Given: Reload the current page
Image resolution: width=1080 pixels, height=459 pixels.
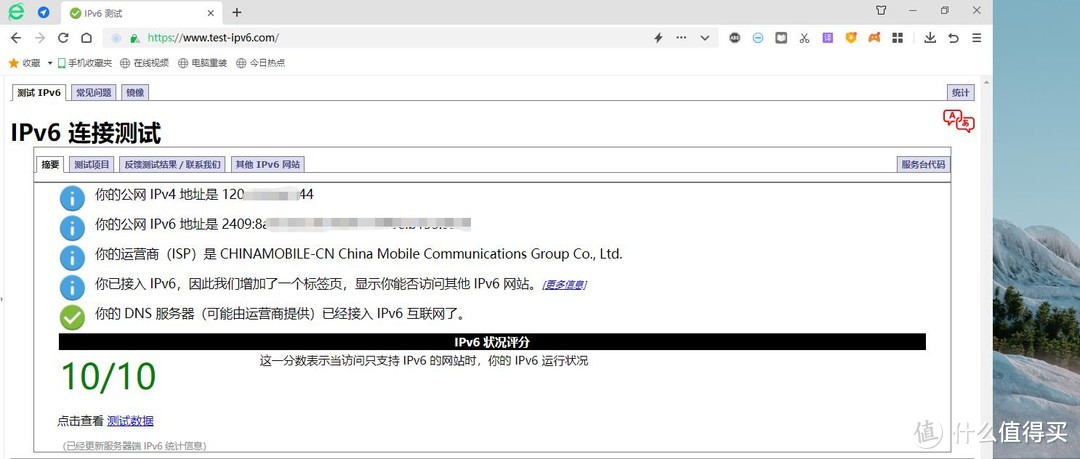Looking at the screenshot, I should tap(63, 38).
